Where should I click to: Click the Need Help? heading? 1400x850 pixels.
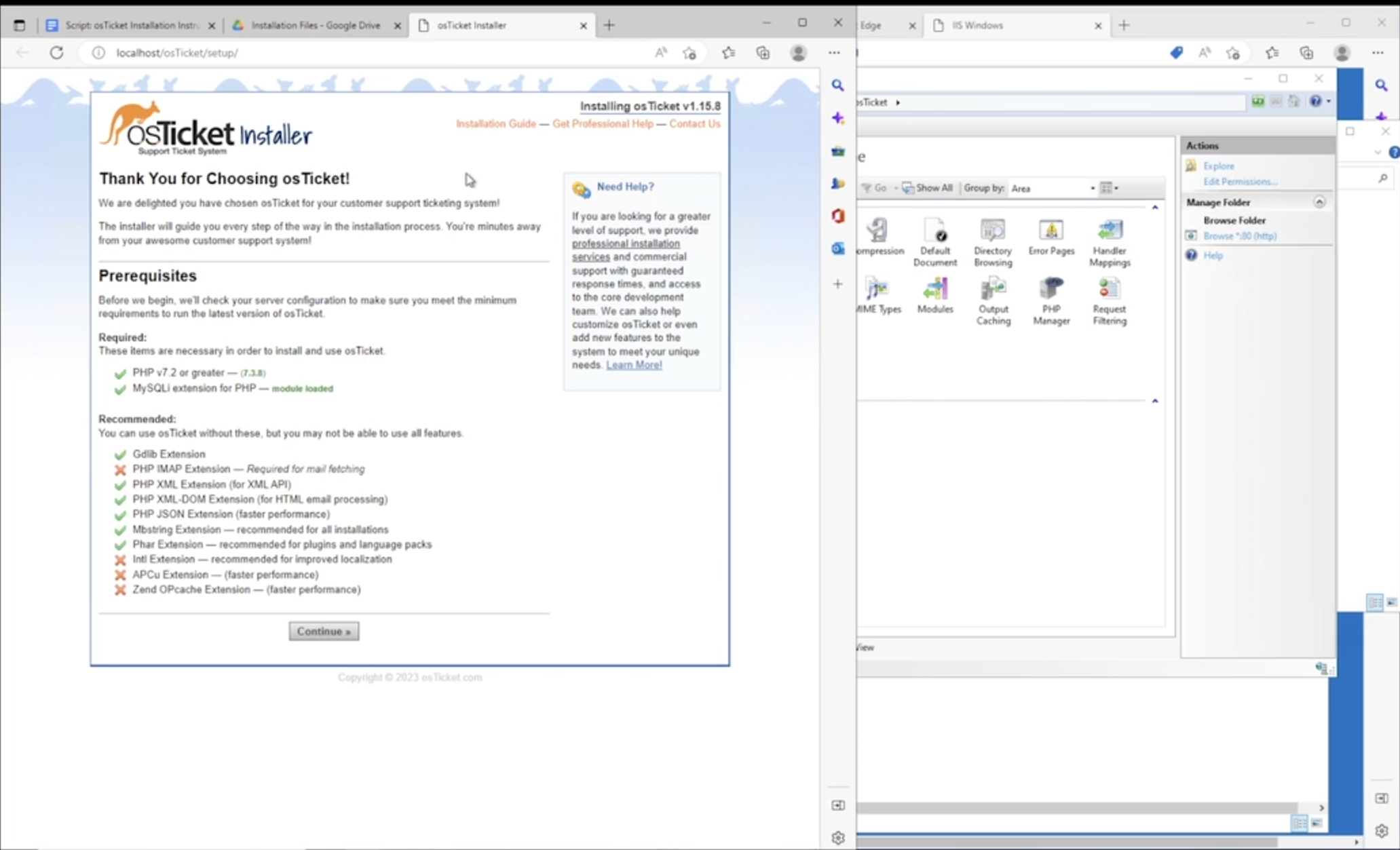(625, 187)
